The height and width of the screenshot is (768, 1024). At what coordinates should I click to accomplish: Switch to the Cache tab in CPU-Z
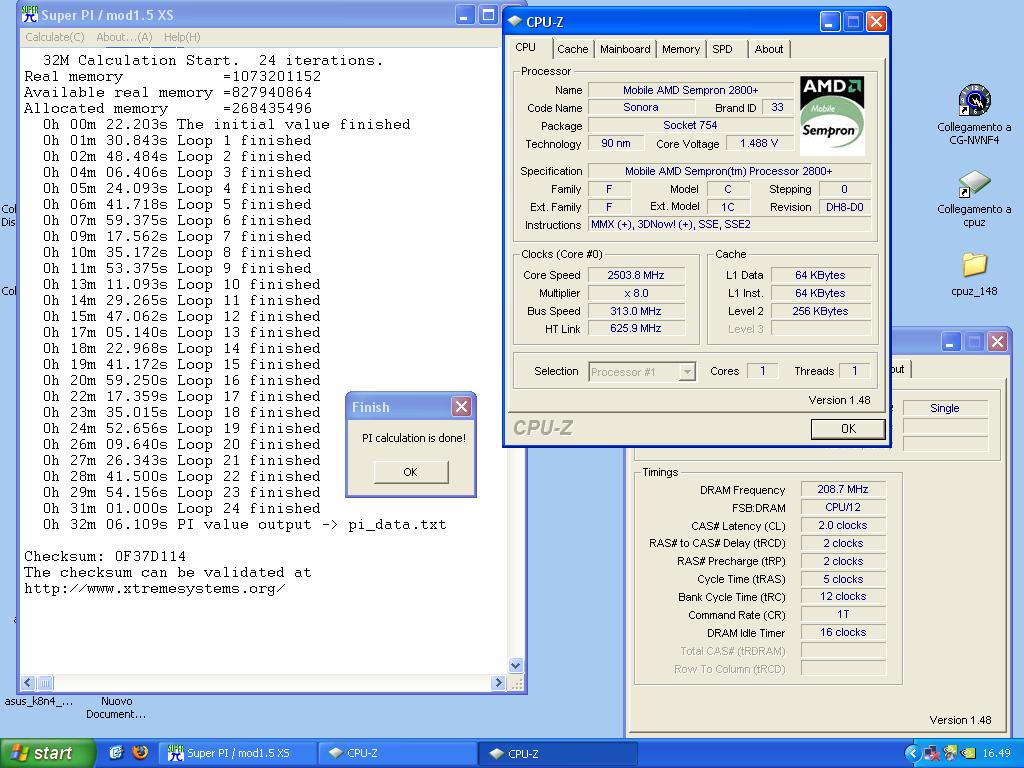tap(573, 49)
